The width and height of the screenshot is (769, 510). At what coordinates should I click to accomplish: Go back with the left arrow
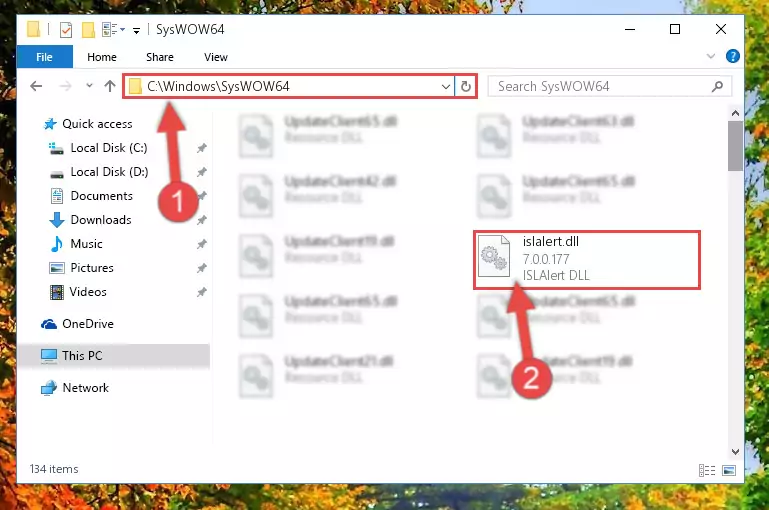tap(36, 86)
